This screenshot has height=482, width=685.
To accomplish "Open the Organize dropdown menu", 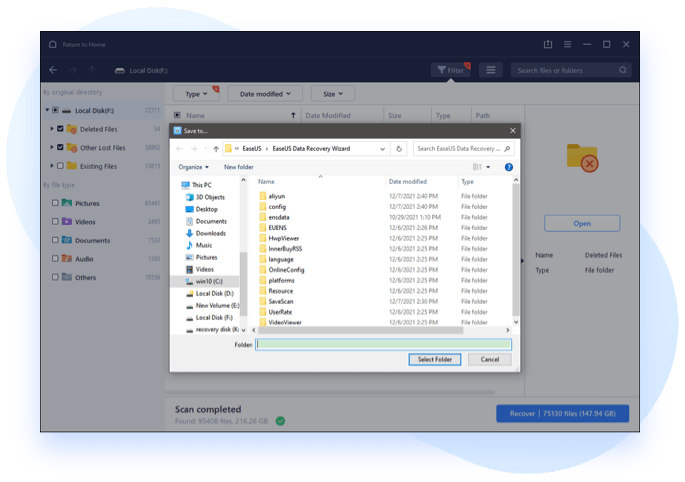I will click(x=193, y=167).
